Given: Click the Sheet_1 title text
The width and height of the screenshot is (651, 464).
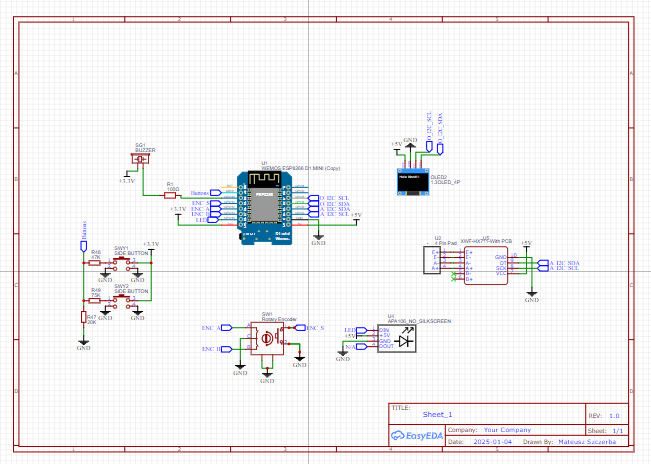Looking at the screenshot, I should pos(437,414).
